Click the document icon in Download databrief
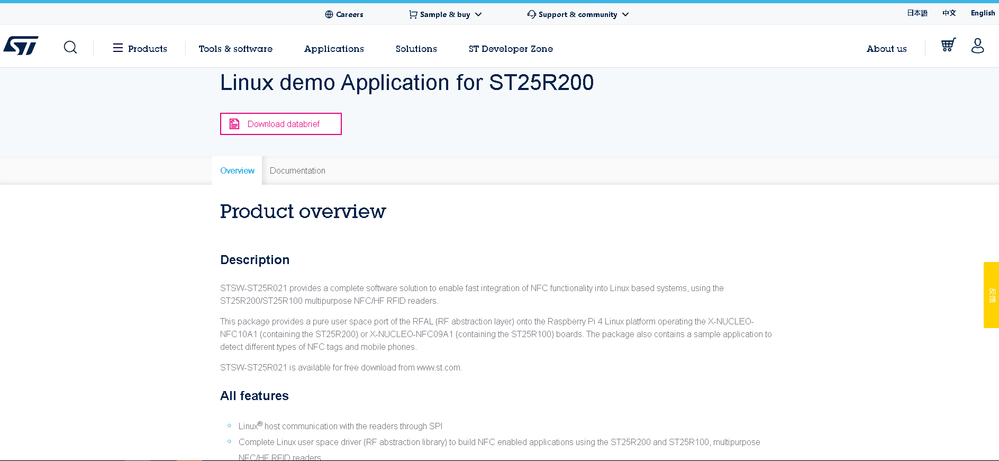Viewport: 999px width, 461px height. pyautogui.click(x=234, y=124)
